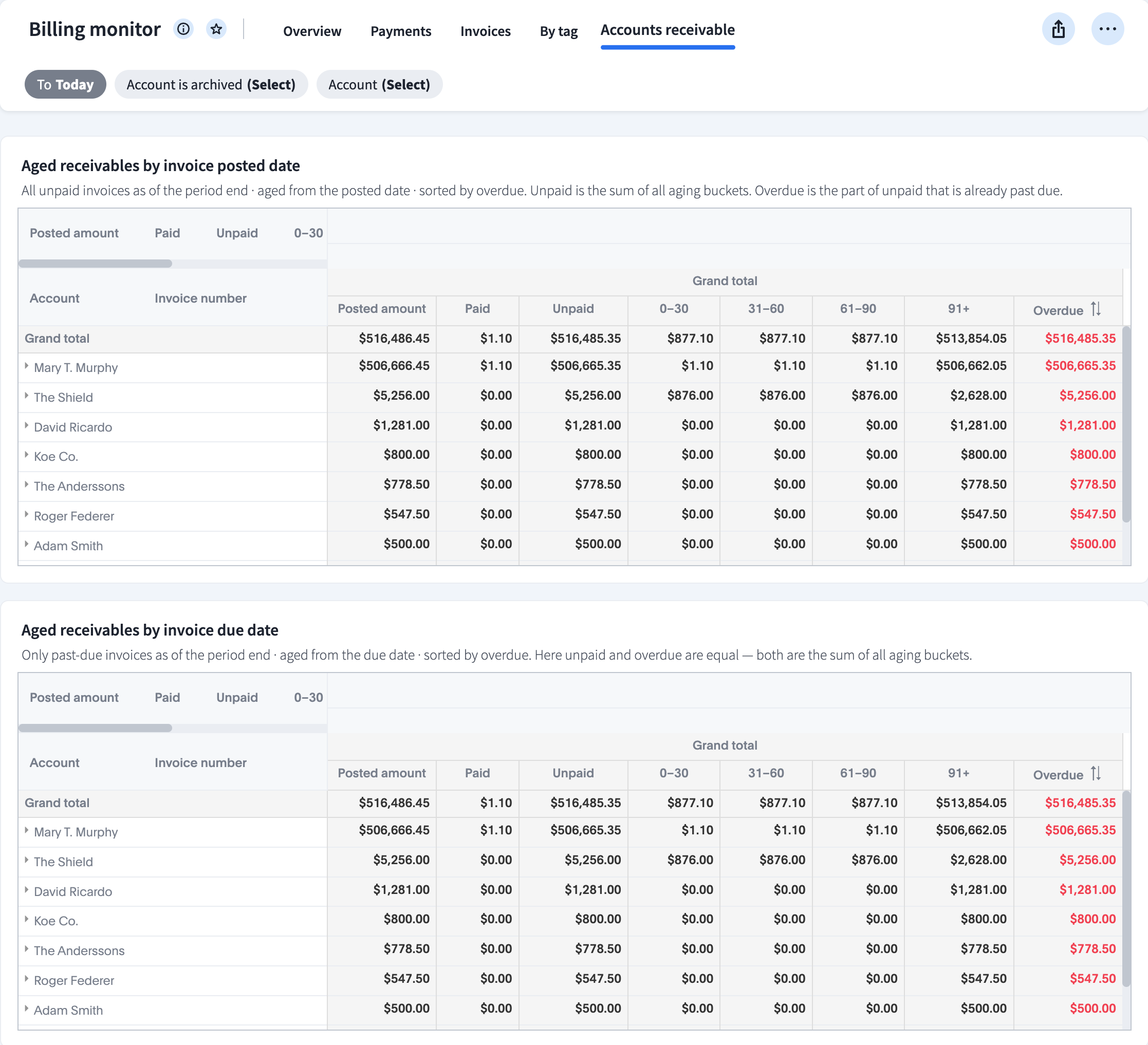The image size is (1148, 1045).
Task: Open the Invoices tab
Action: point(485,31)
